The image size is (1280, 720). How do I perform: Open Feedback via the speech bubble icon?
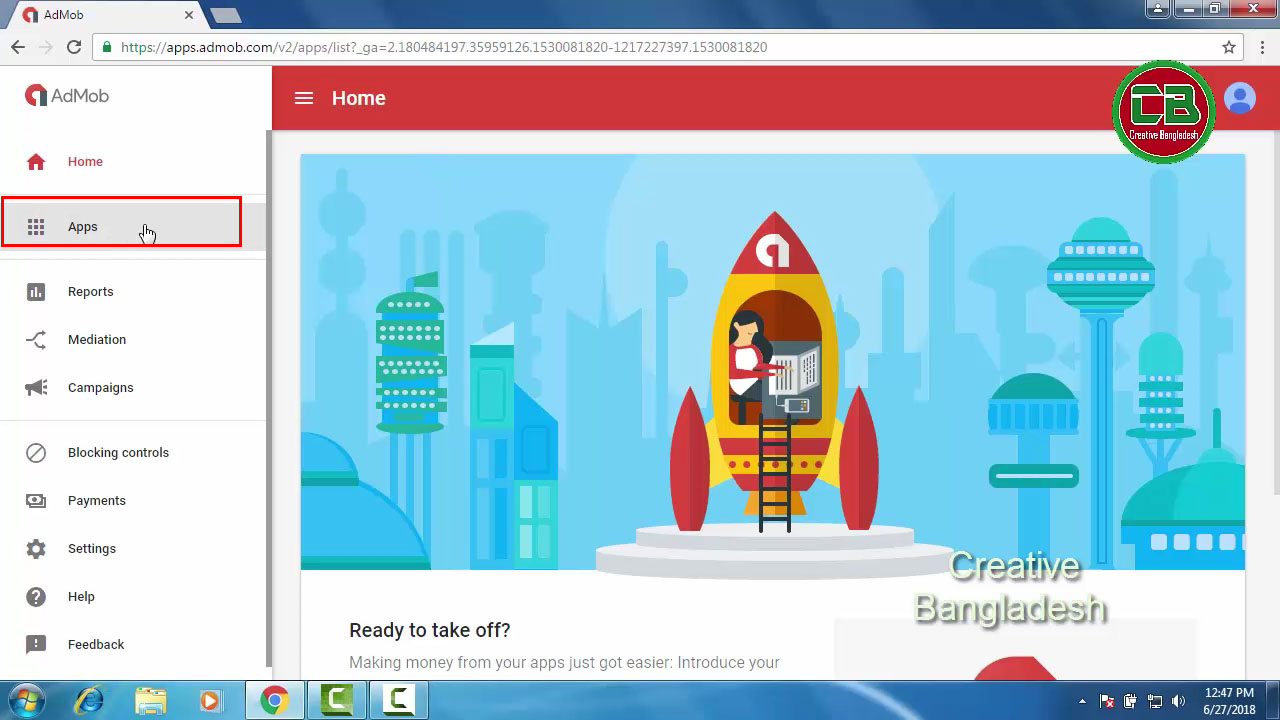(36, 645)
